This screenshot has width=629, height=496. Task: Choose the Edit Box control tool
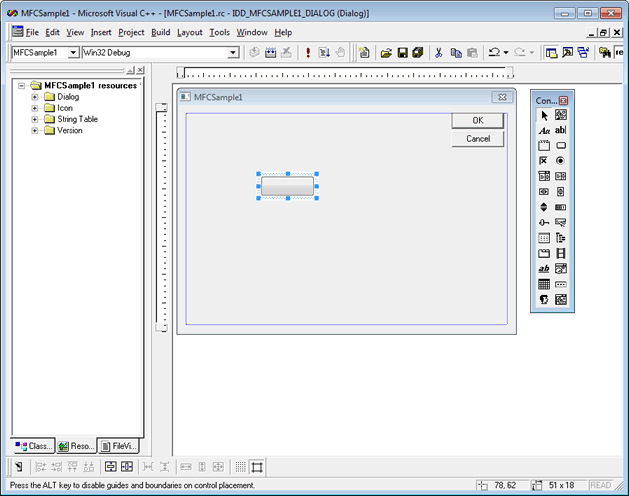tap(561, 130)
